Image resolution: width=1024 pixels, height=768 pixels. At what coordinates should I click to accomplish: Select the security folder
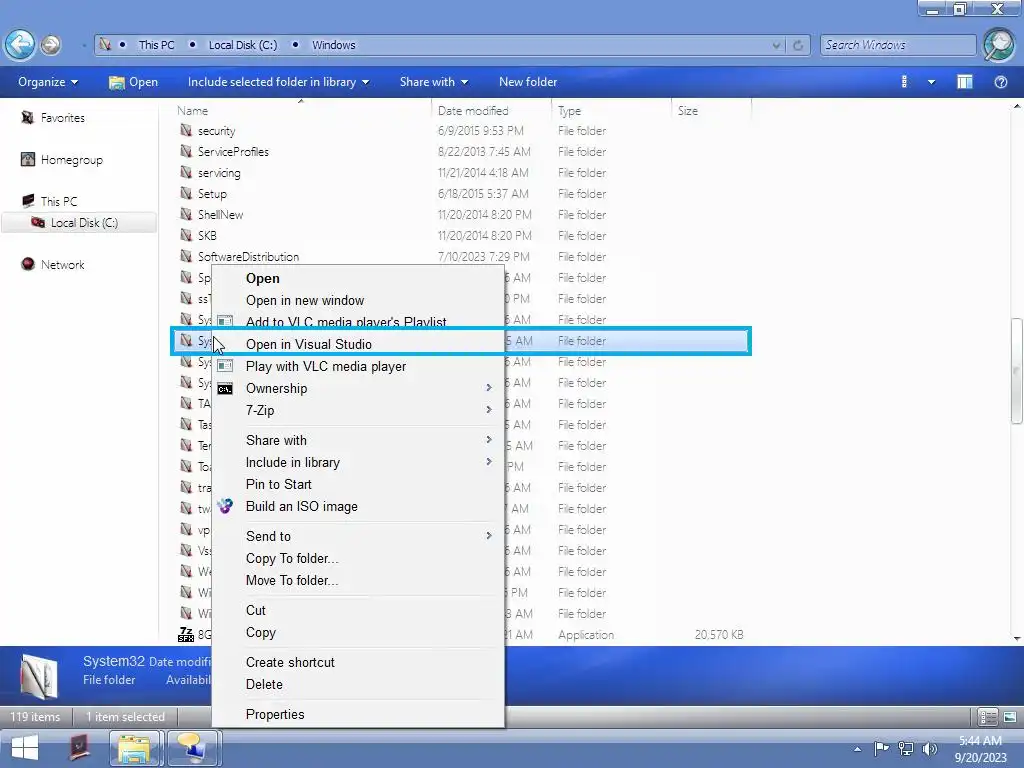[216, 131]
